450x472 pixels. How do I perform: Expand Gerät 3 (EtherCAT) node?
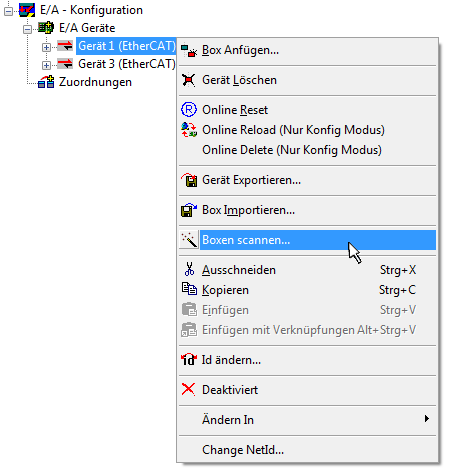[46, 65]
